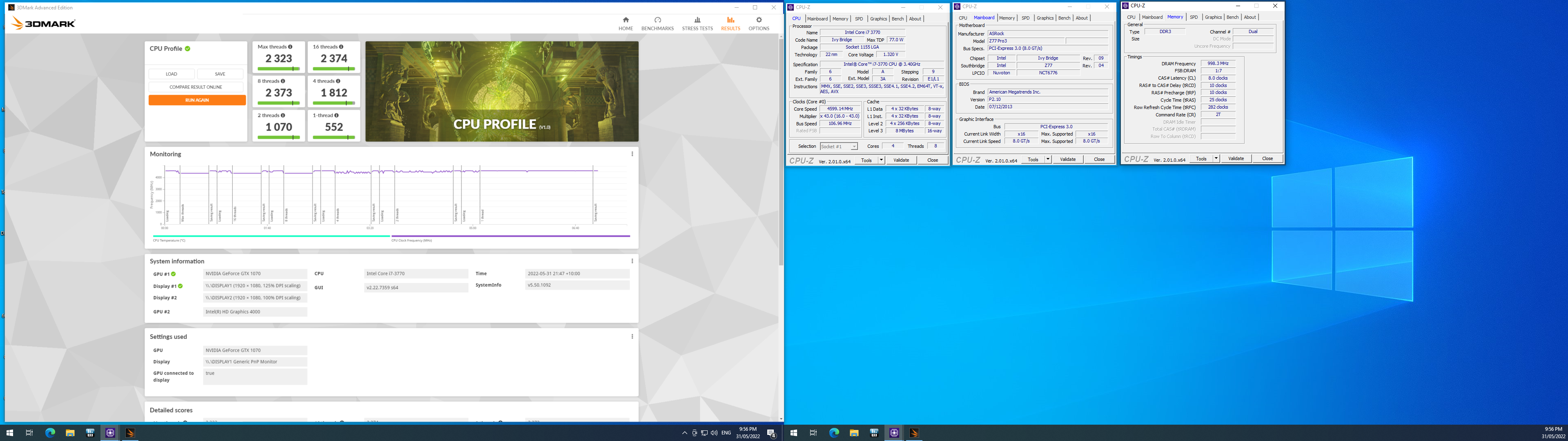Click the info icon beside 4 threads
The width and height of the screenshot is (1568, 441).
point(338,81)
